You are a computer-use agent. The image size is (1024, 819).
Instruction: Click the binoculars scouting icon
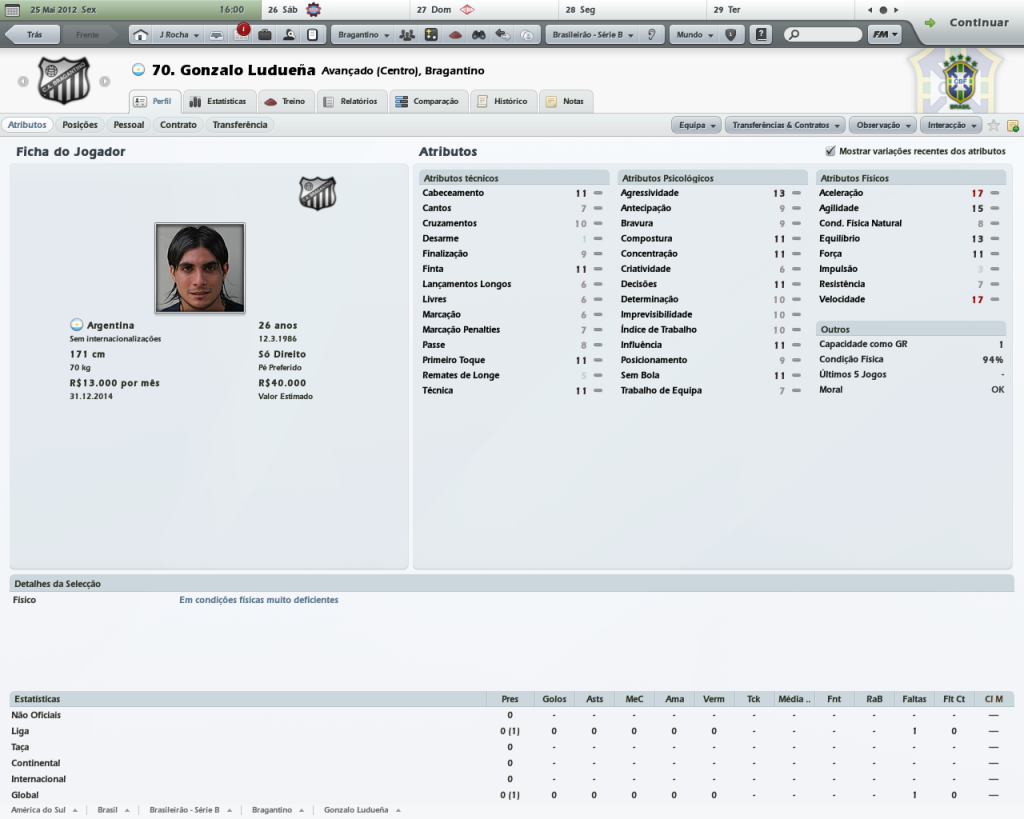[x=479, y=35]
